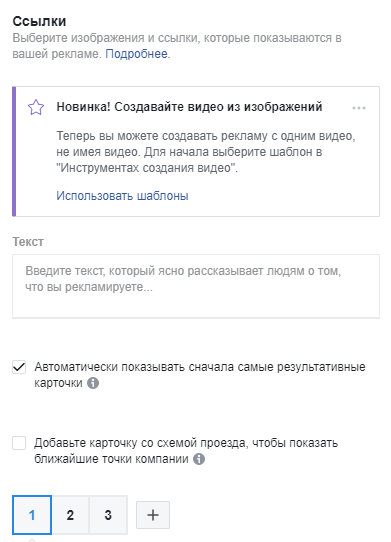391x542 pixels.
Task: Toggle via the Автоматически показывать label text
Action: click(200, 375)
